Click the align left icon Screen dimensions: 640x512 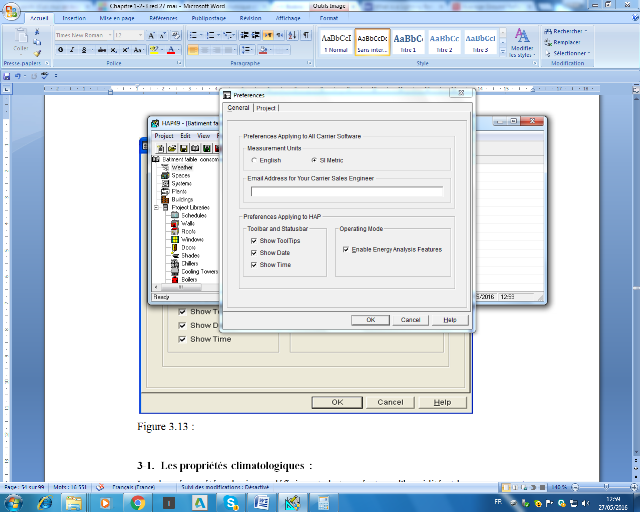pyautogui.click(x=193, y=50)
